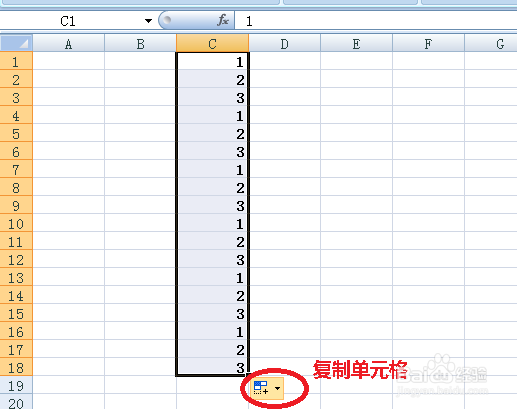Click empty cell F15

(428, 313)
